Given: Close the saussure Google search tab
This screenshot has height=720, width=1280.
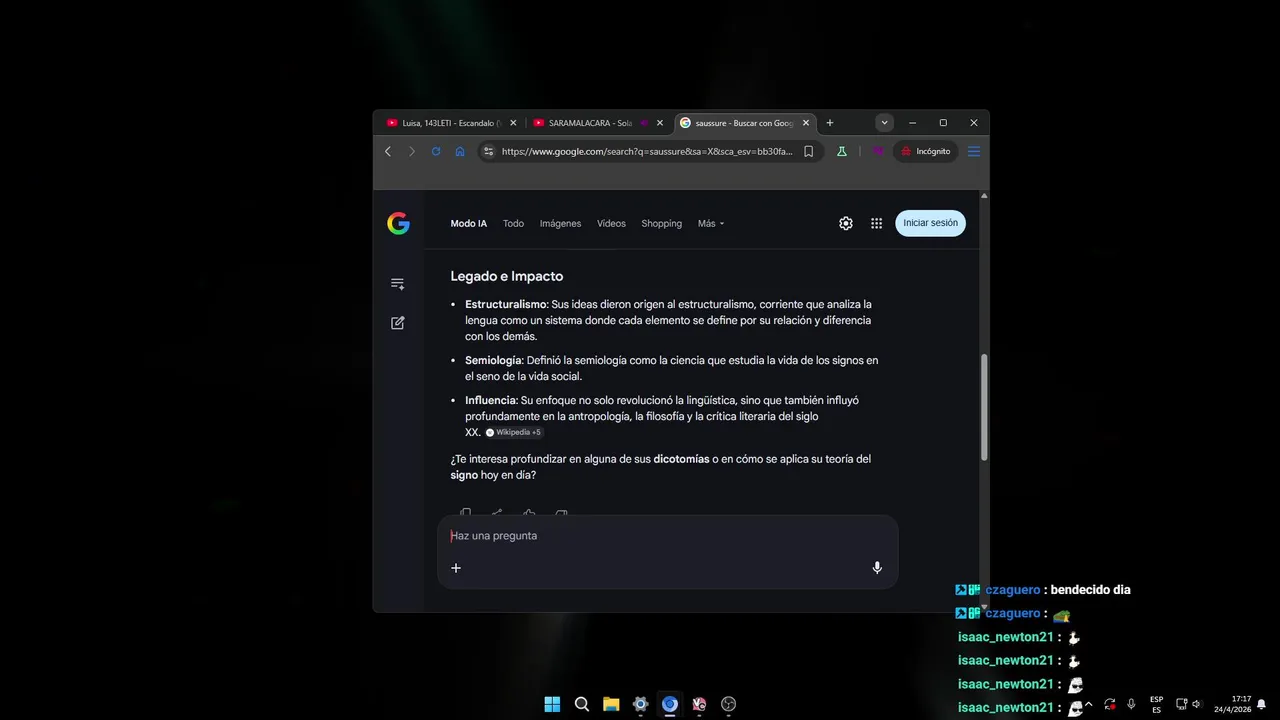Looking at the screenshot, I should 806,123.
